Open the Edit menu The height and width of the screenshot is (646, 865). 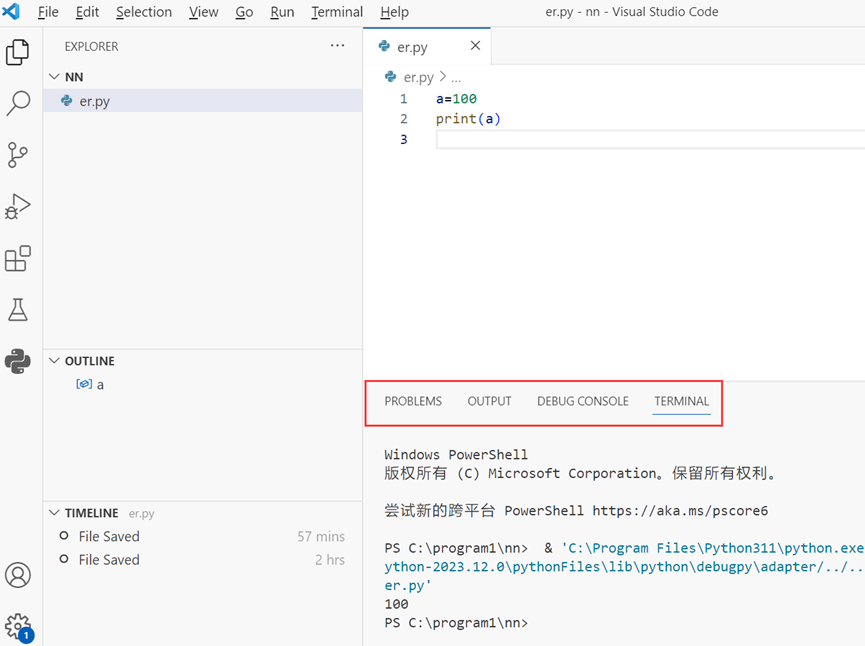87,12
